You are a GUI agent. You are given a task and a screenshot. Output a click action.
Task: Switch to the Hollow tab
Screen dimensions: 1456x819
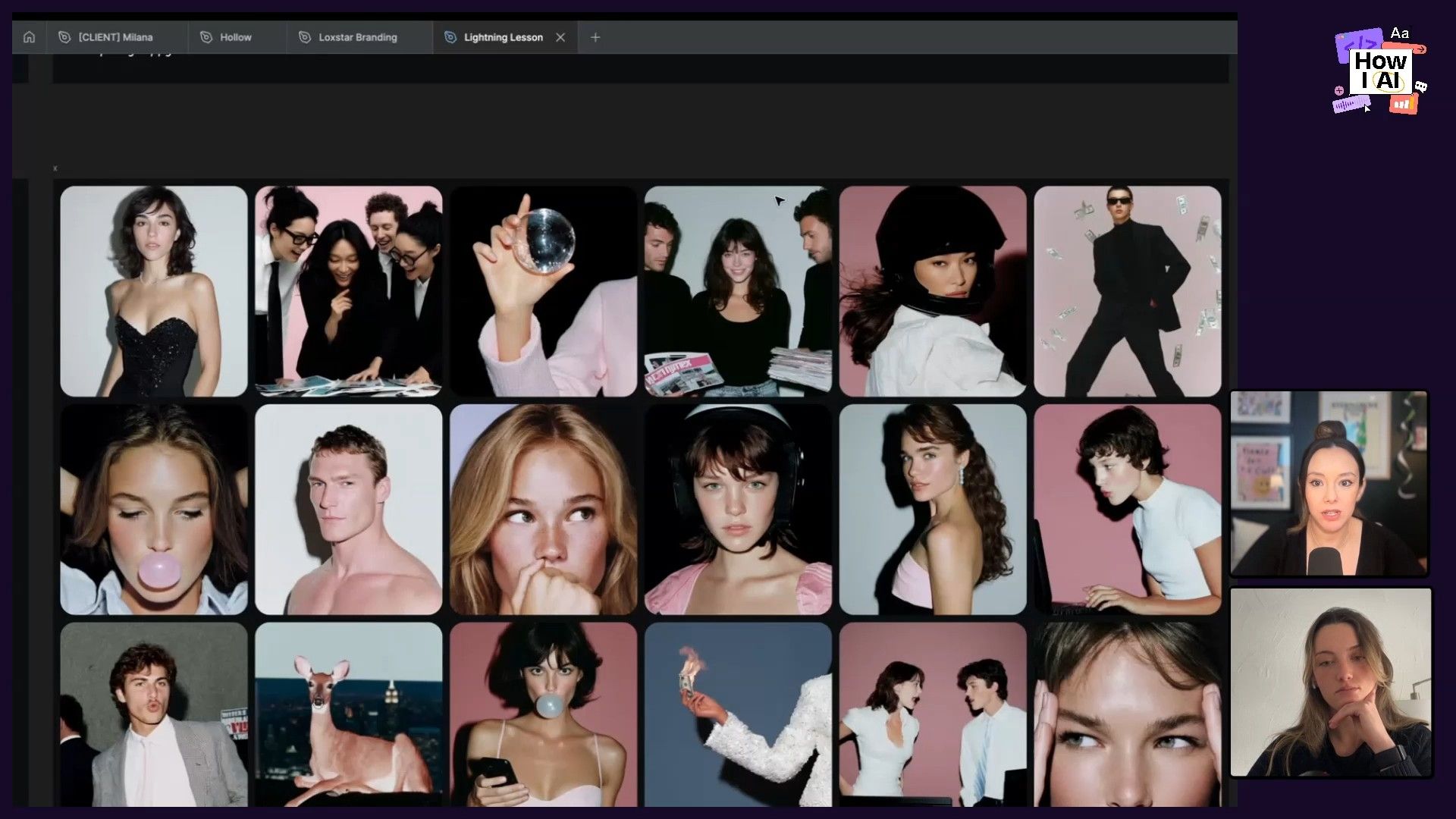coord(237,37)
